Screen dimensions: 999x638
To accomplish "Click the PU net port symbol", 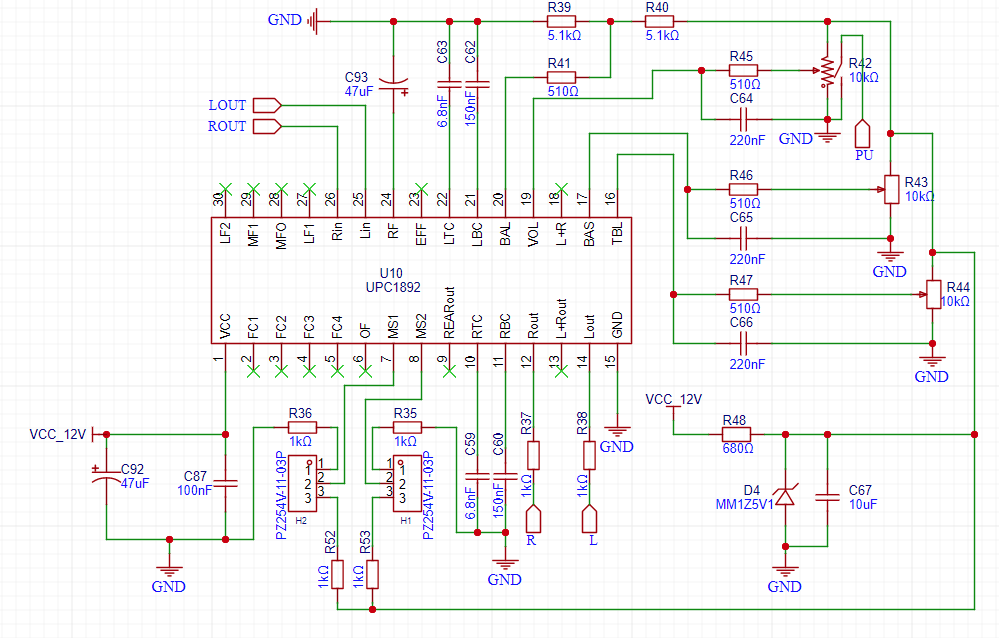I will (863, 133).
